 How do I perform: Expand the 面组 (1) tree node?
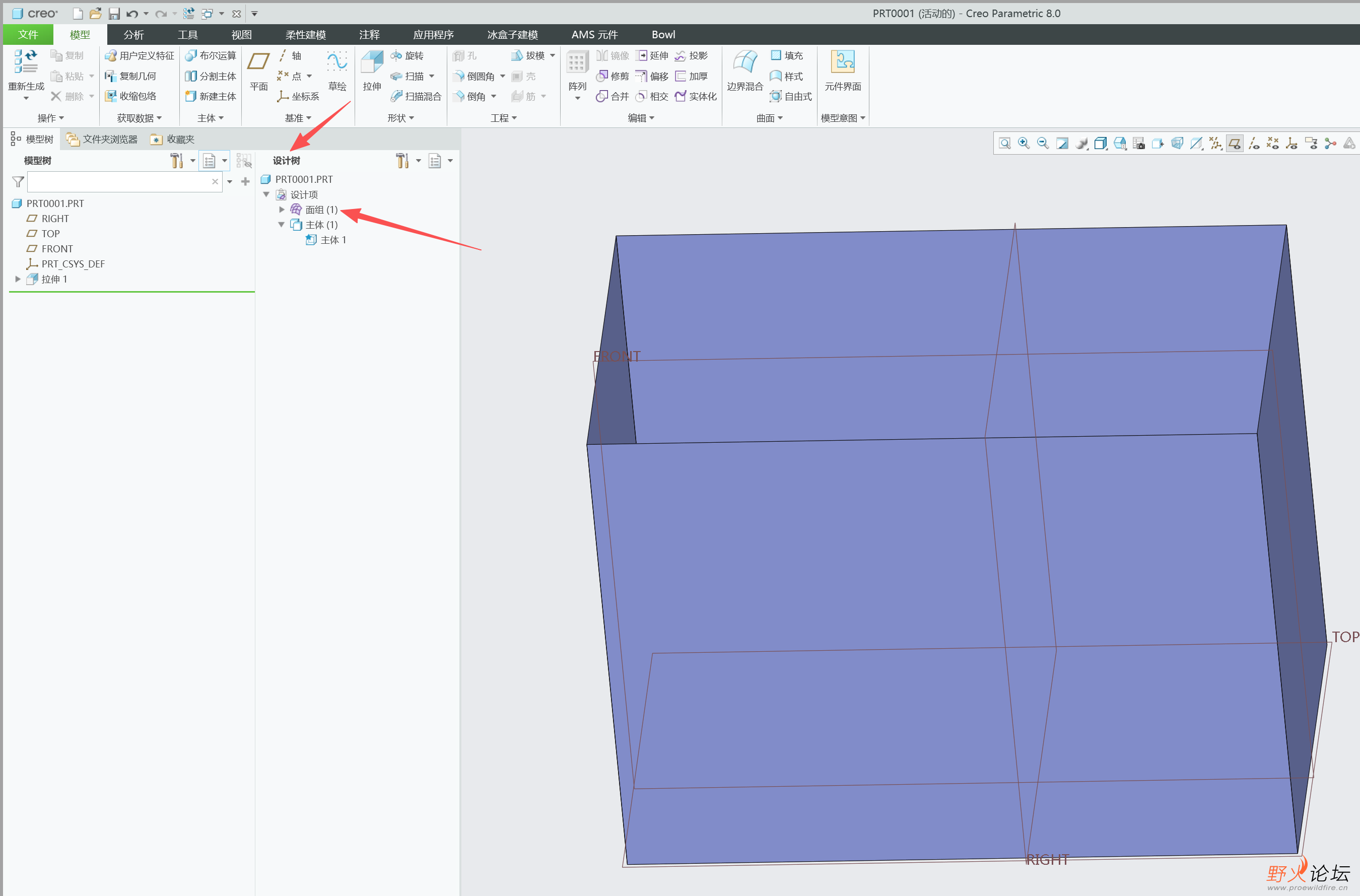282,210
